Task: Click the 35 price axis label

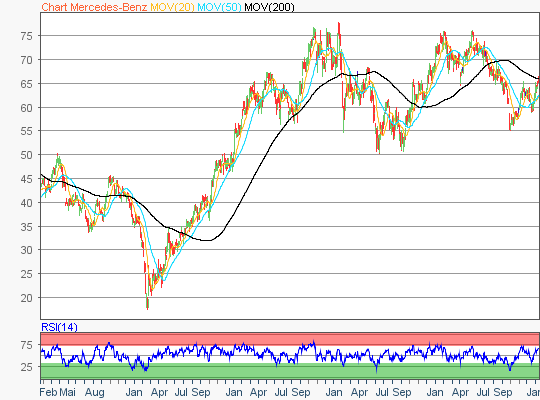Action: point(27,227)
